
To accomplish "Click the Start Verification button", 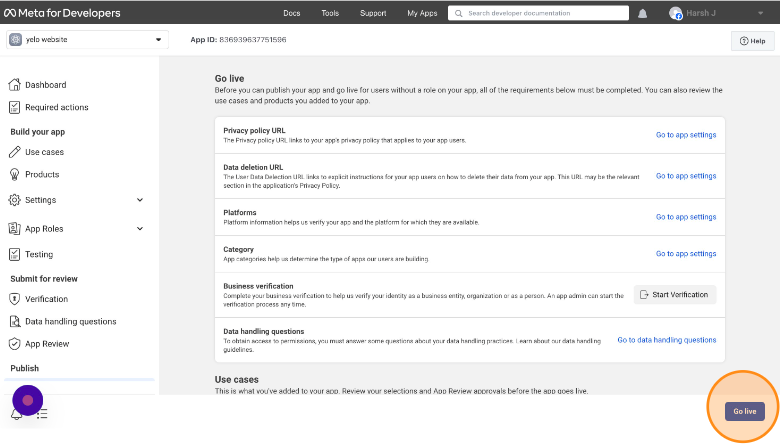I will click(x=675, y=294).
